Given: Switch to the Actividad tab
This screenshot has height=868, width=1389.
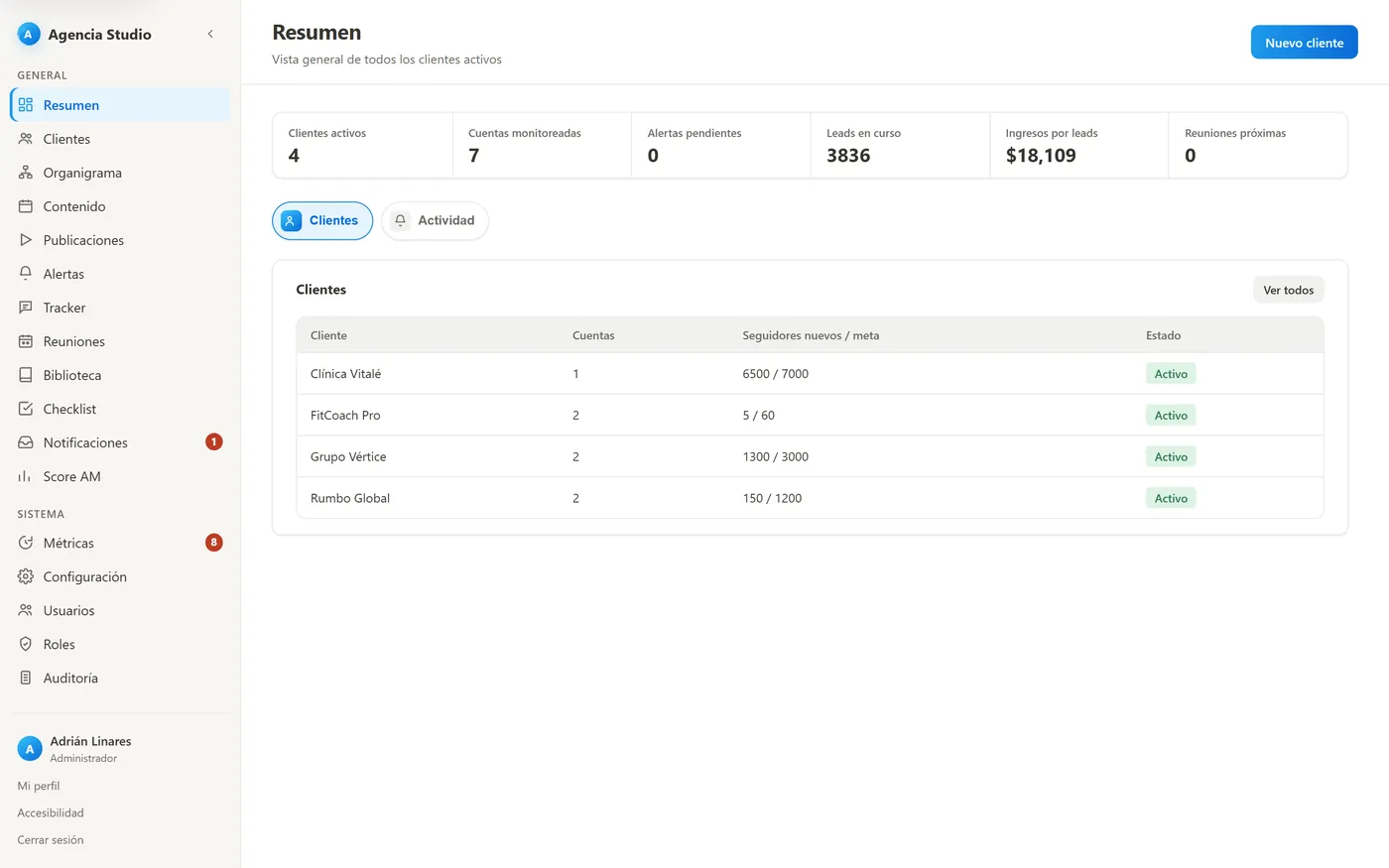Looking at the screenshot, I should click(x=435, y=220).
